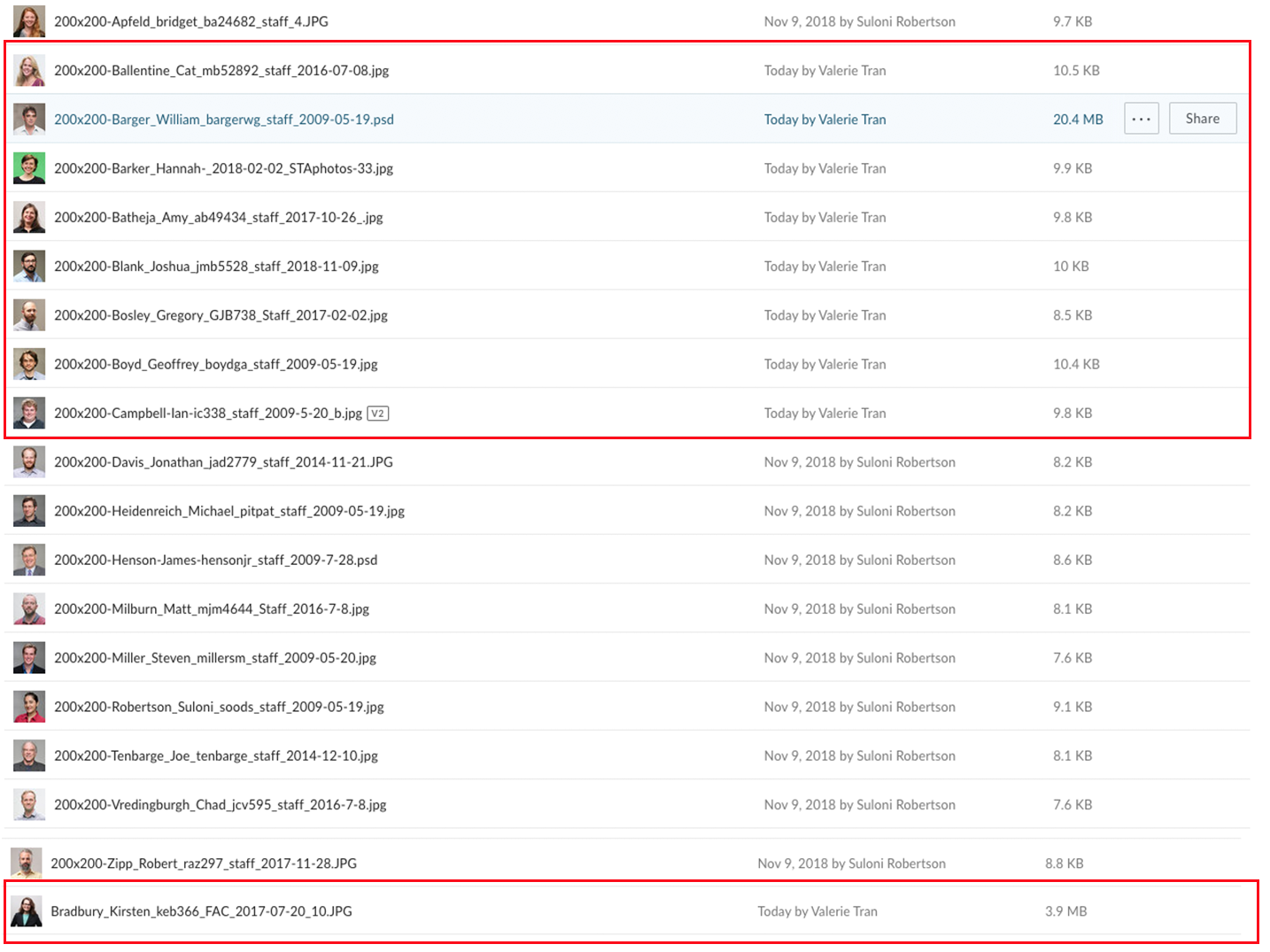Click the 8.6 KB size of Henson-James file
The height and width of the screenshot is (952, 1270).
[1073, 561]
